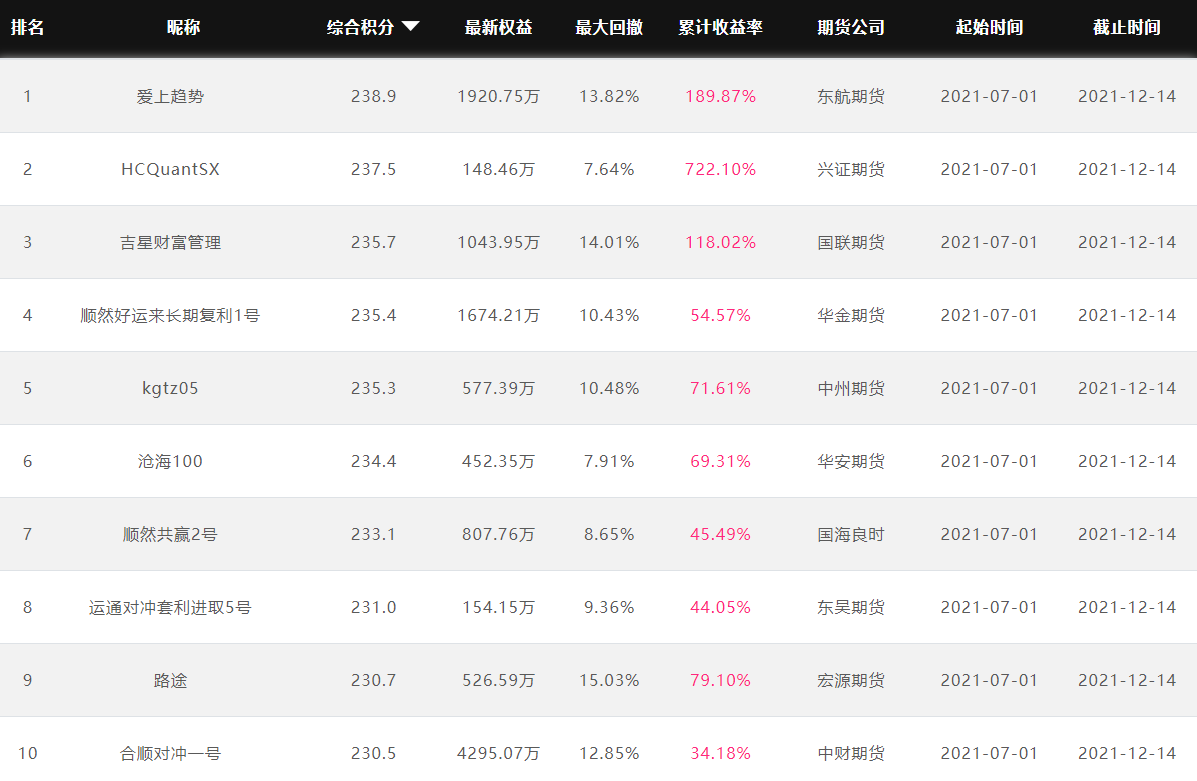Click return rate 722.10%
The height and width of the screenshot is (781, 1197).
click(721, 169)
